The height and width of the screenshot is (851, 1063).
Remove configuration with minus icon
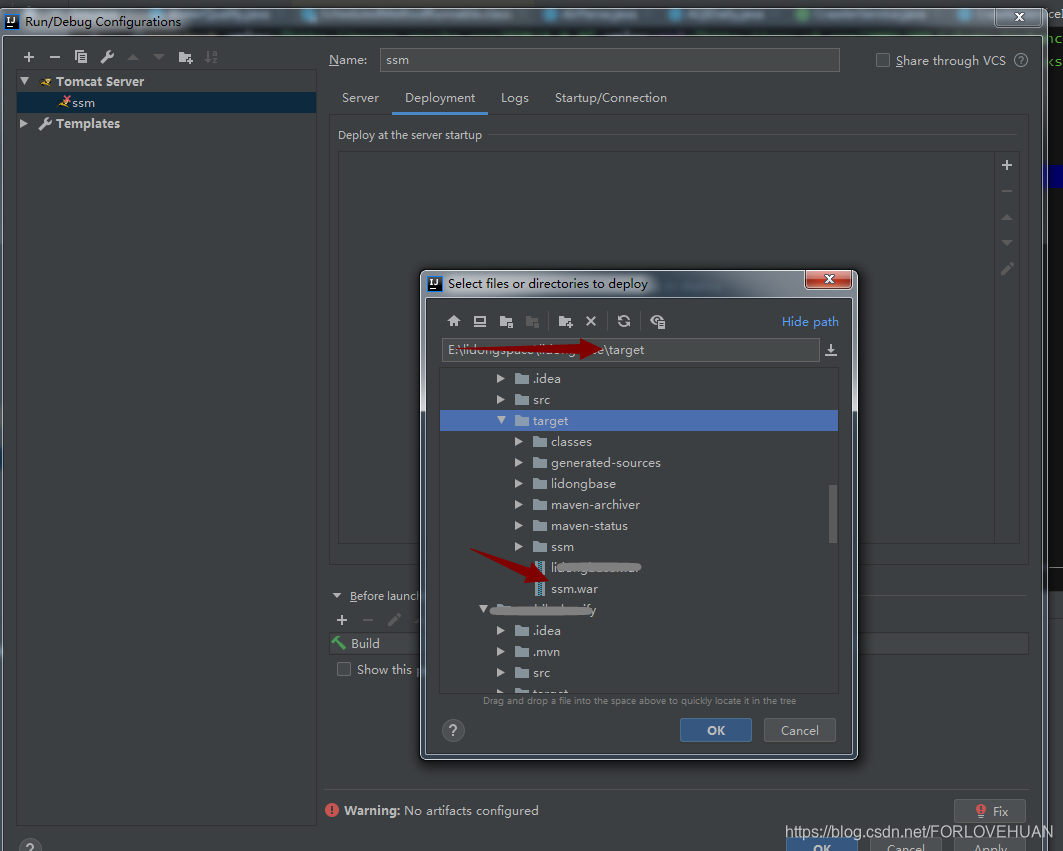click(55, 58)
